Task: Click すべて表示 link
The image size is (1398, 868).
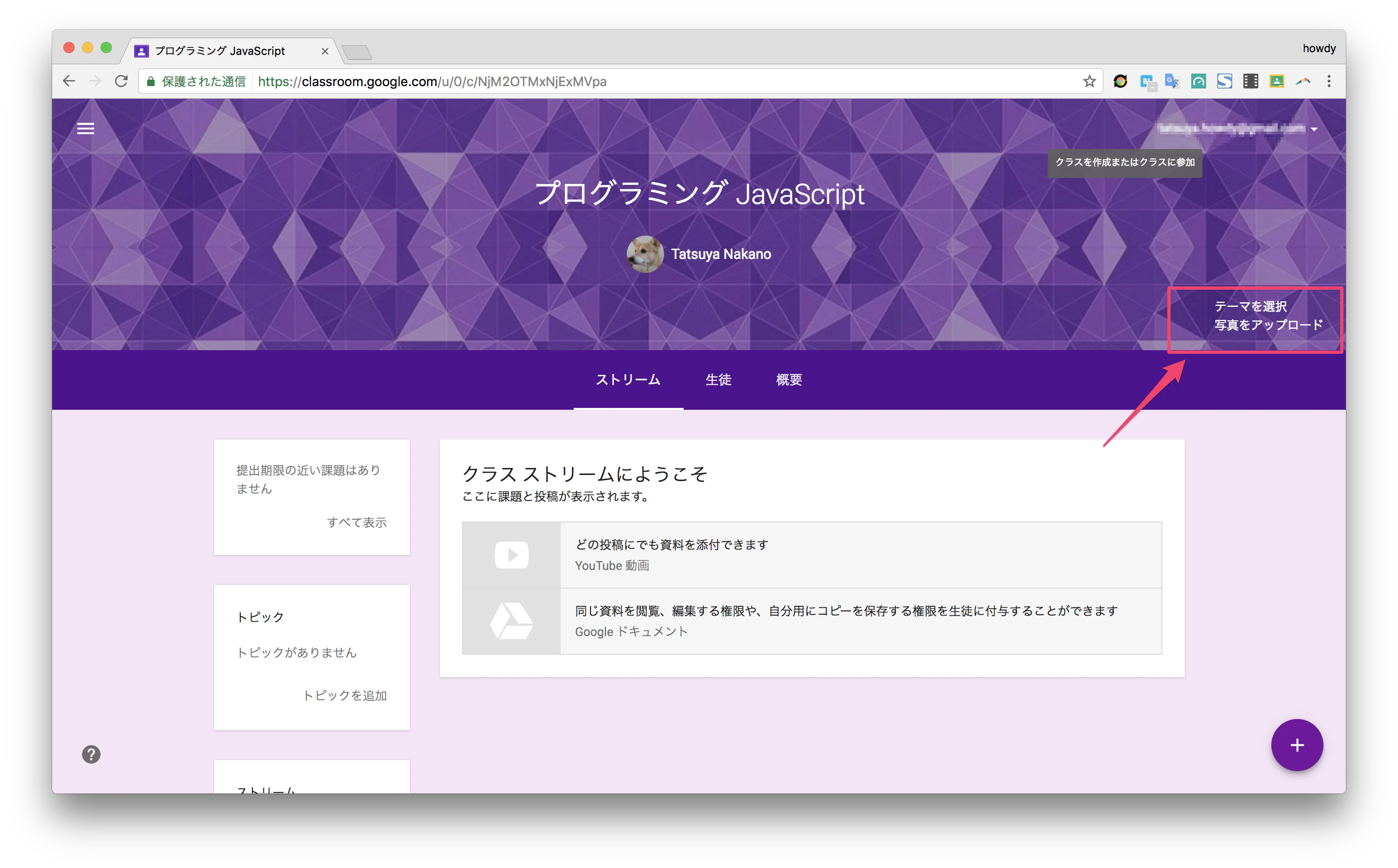Action: tap(357, 522)
